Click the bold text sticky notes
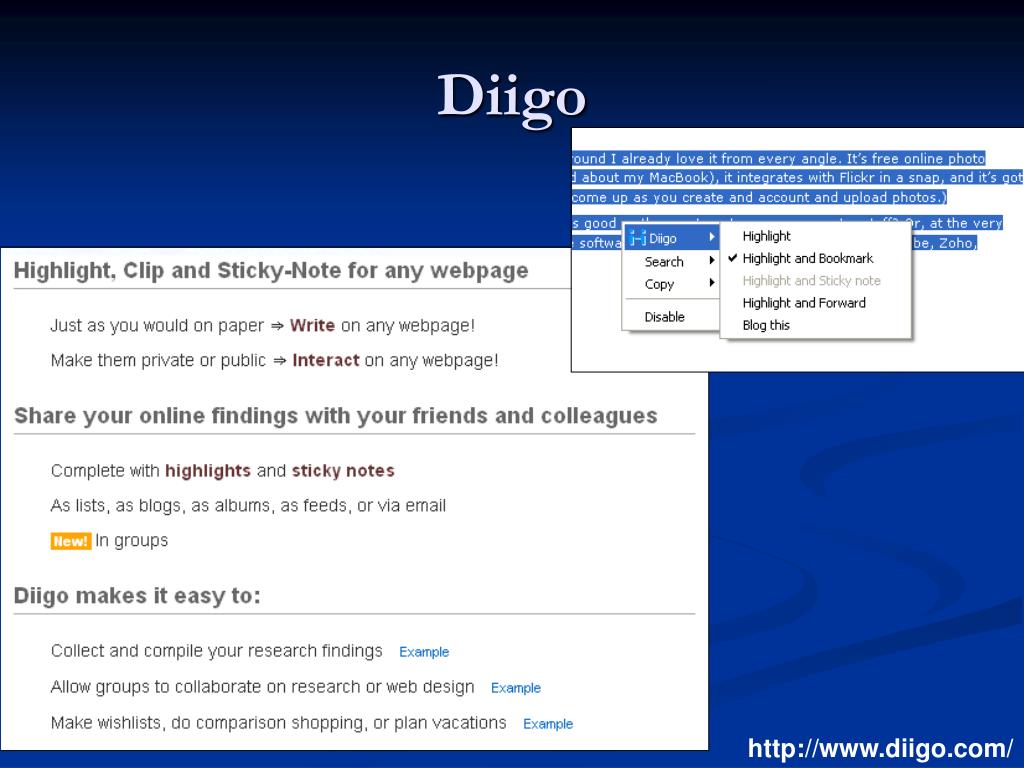Viewport: 1024px width, 768px height. coord(343,471)
